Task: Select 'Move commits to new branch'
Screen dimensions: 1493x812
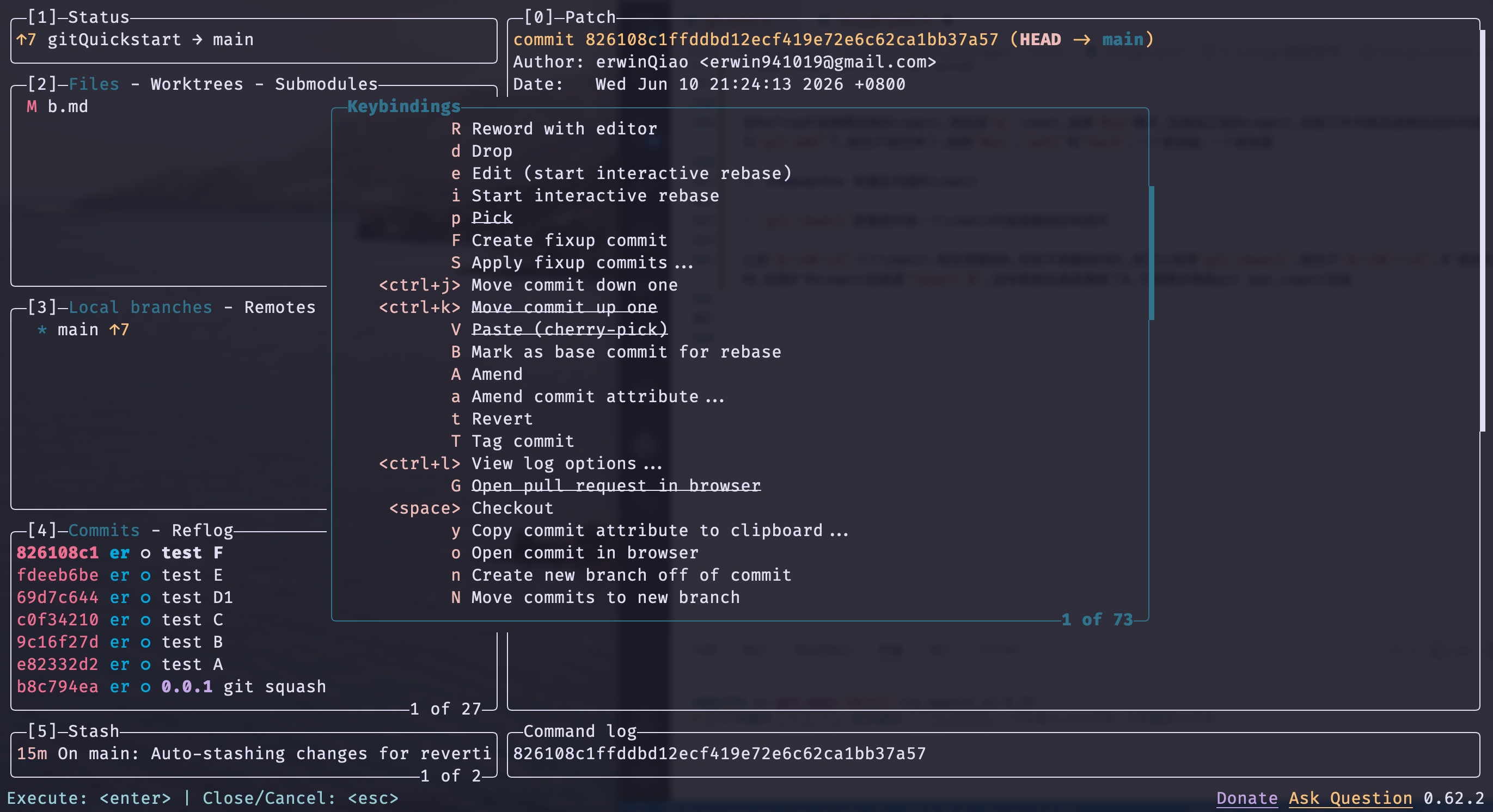Action: [x=595, y=598]
